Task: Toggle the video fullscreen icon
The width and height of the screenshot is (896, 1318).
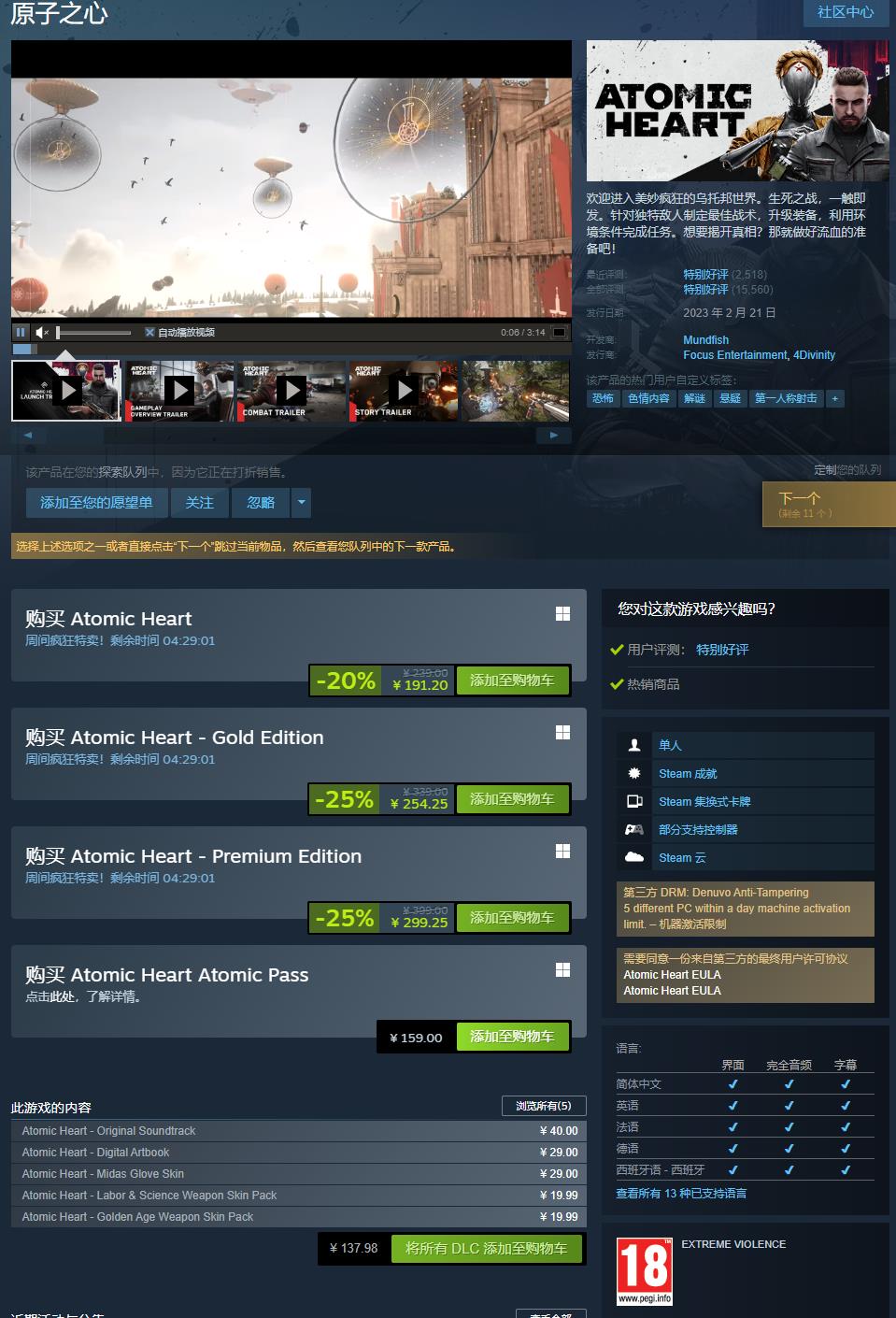Action: (559, 332)
